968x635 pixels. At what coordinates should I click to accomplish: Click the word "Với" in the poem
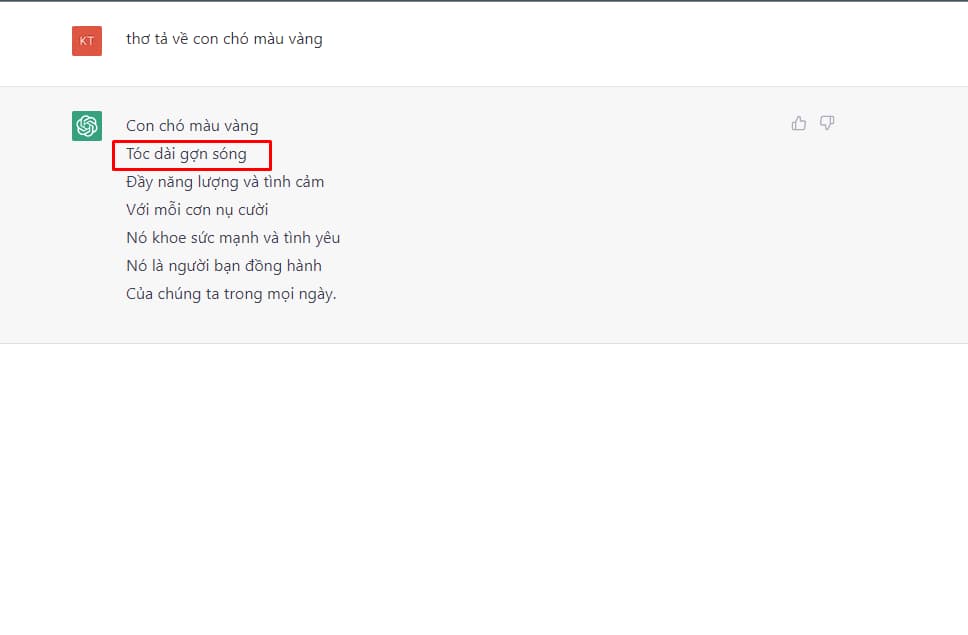(x=138, y=210)
